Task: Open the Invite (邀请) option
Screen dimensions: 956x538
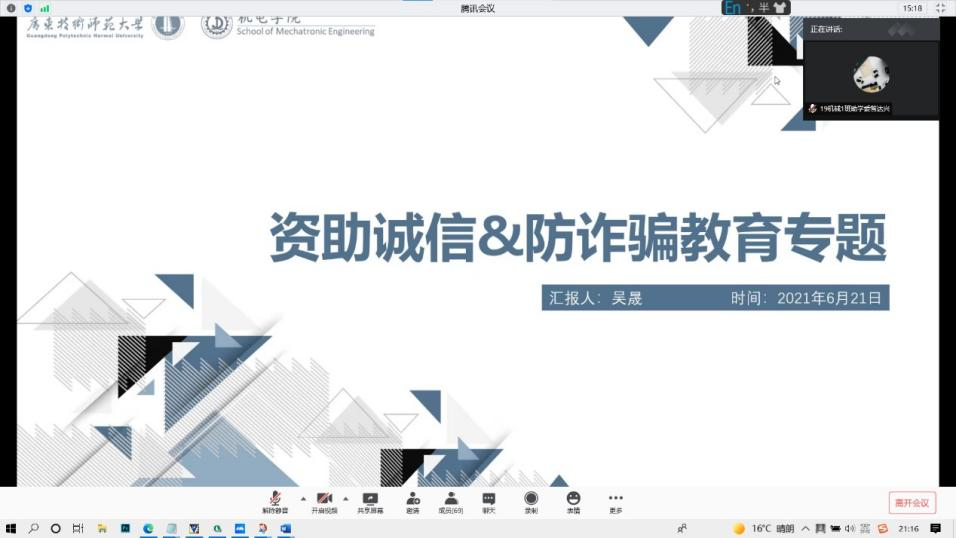Action: click(412, 501)
